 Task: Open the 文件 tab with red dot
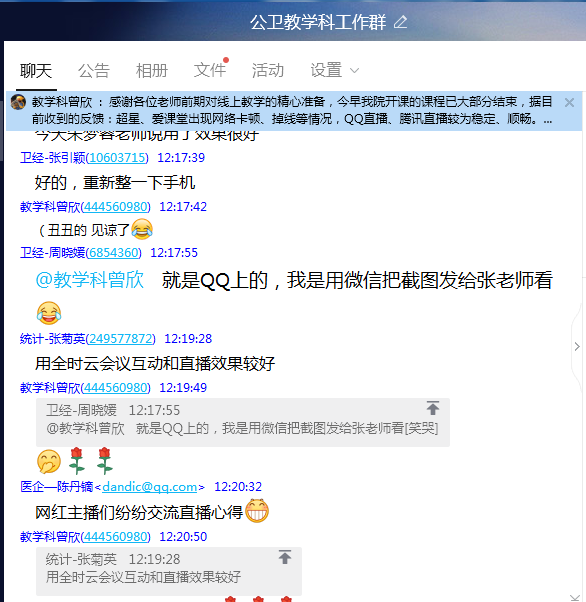point(210,70)
